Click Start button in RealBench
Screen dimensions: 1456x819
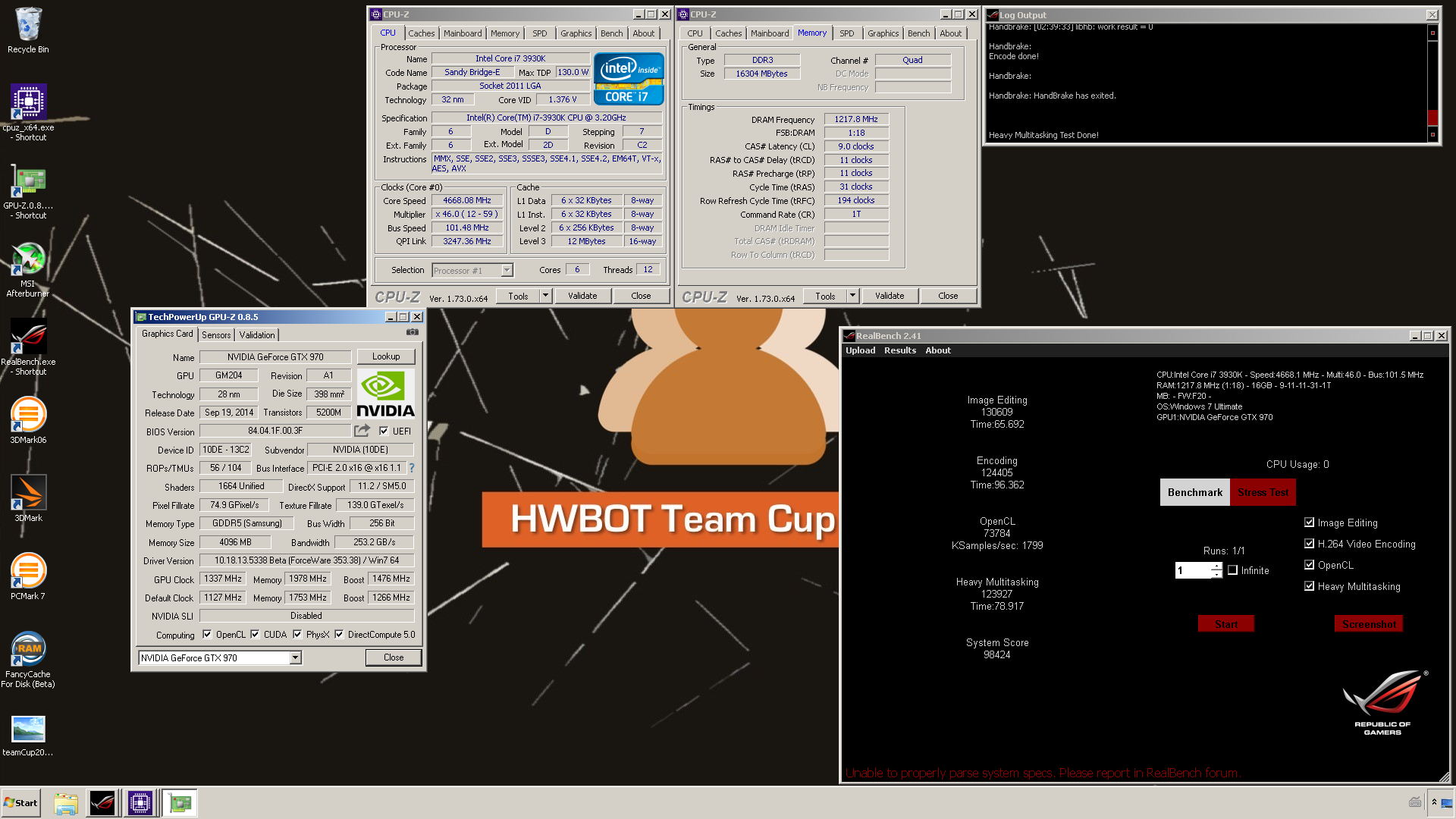click(x=1225, y=624)
